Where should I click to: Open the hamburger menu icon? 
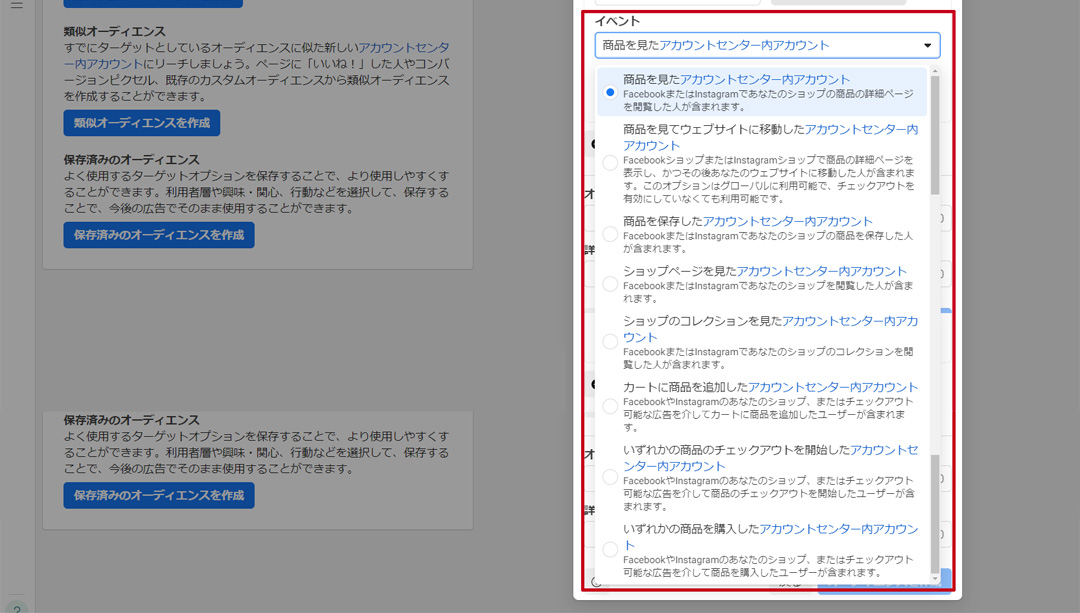click(x=16, y=5)
